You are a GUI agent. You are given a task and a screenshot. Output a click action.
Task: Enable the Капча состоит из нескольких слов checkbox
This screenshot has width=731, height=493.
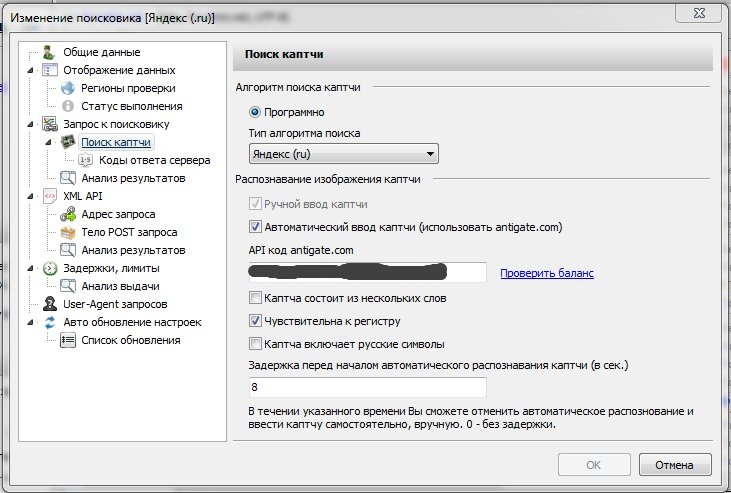[255, 298]
